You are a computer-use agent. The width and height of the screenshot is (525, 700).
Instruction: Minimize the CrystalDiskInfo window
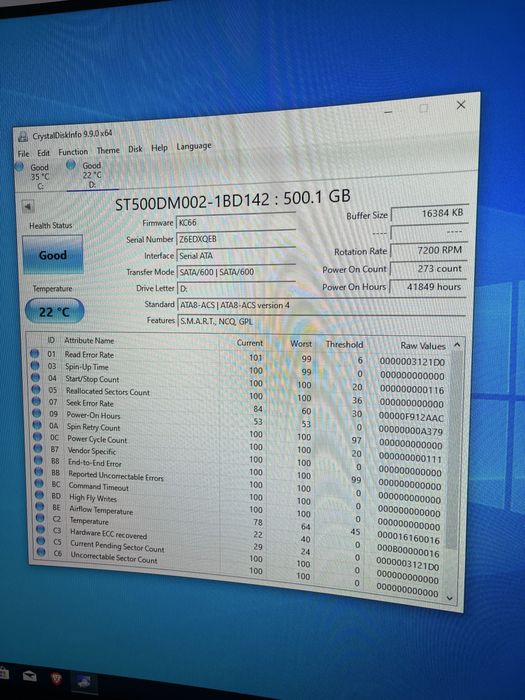(x=388, y=112)
